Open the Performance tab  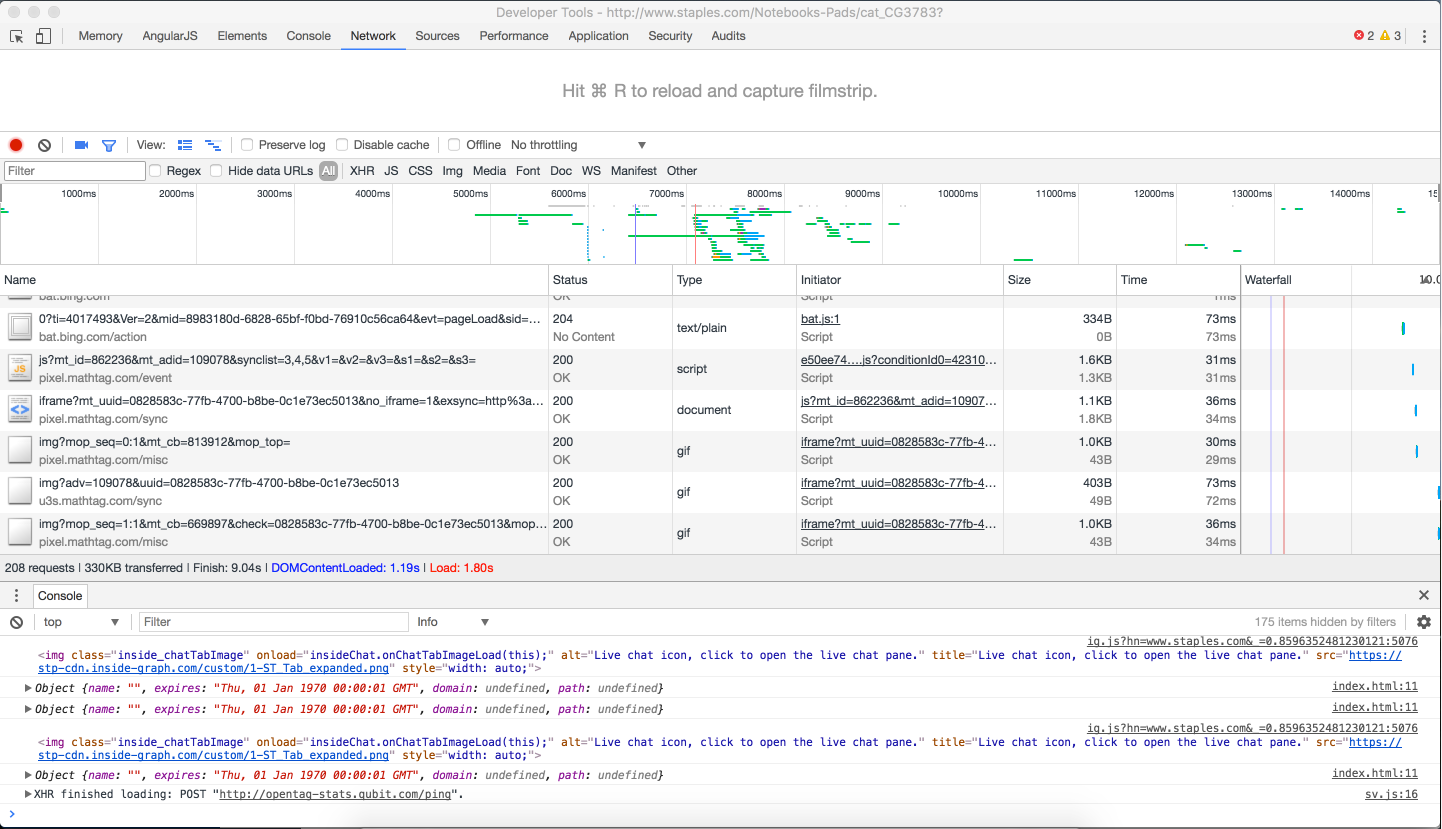[x=513, y=36]
